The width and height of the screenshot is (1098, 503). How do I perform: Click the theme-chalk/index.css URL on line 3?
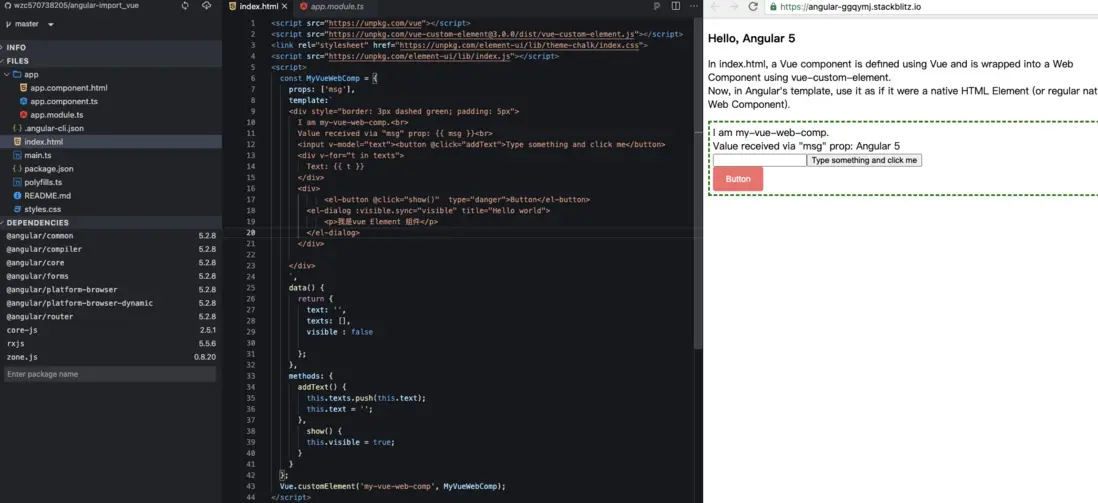[x=519, y=45]
